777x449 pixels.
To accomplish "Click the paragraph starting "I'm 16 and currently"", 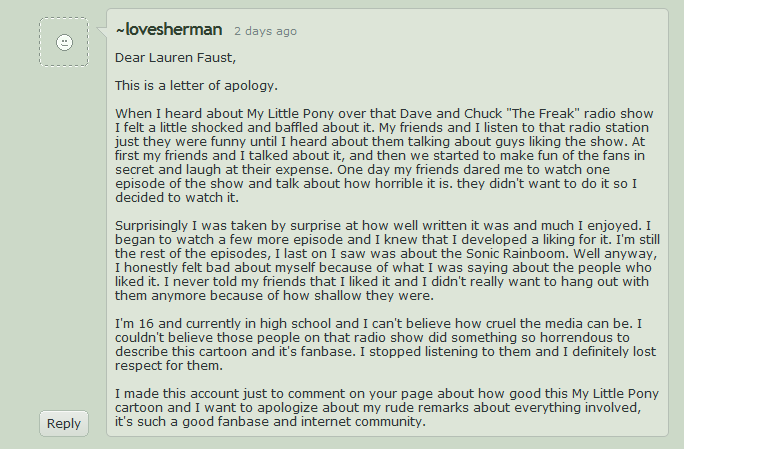I will click(386, 345).
